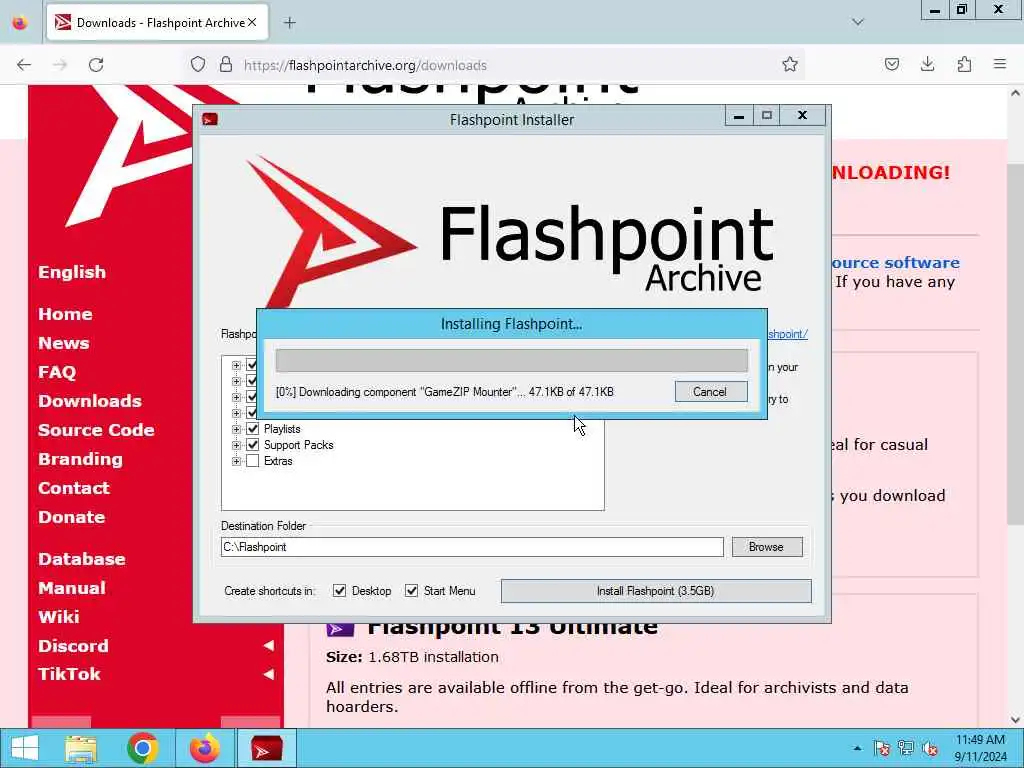This screenshot has height=768, width=1024.
Task: Reload the Firefox page
Action: click(x=96, y=65)
